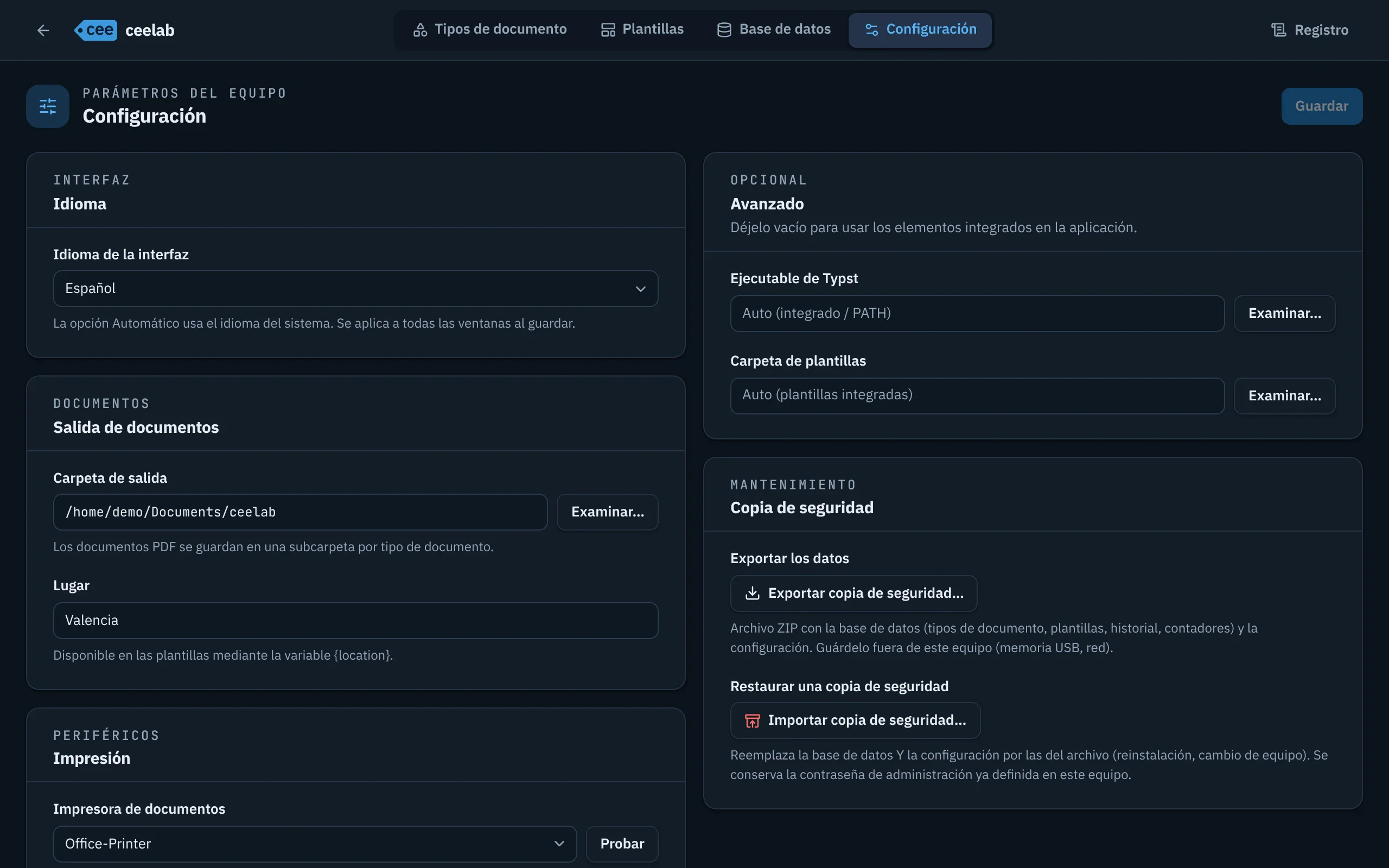Click the Tipos de documento tab icon

coord(420,30)
